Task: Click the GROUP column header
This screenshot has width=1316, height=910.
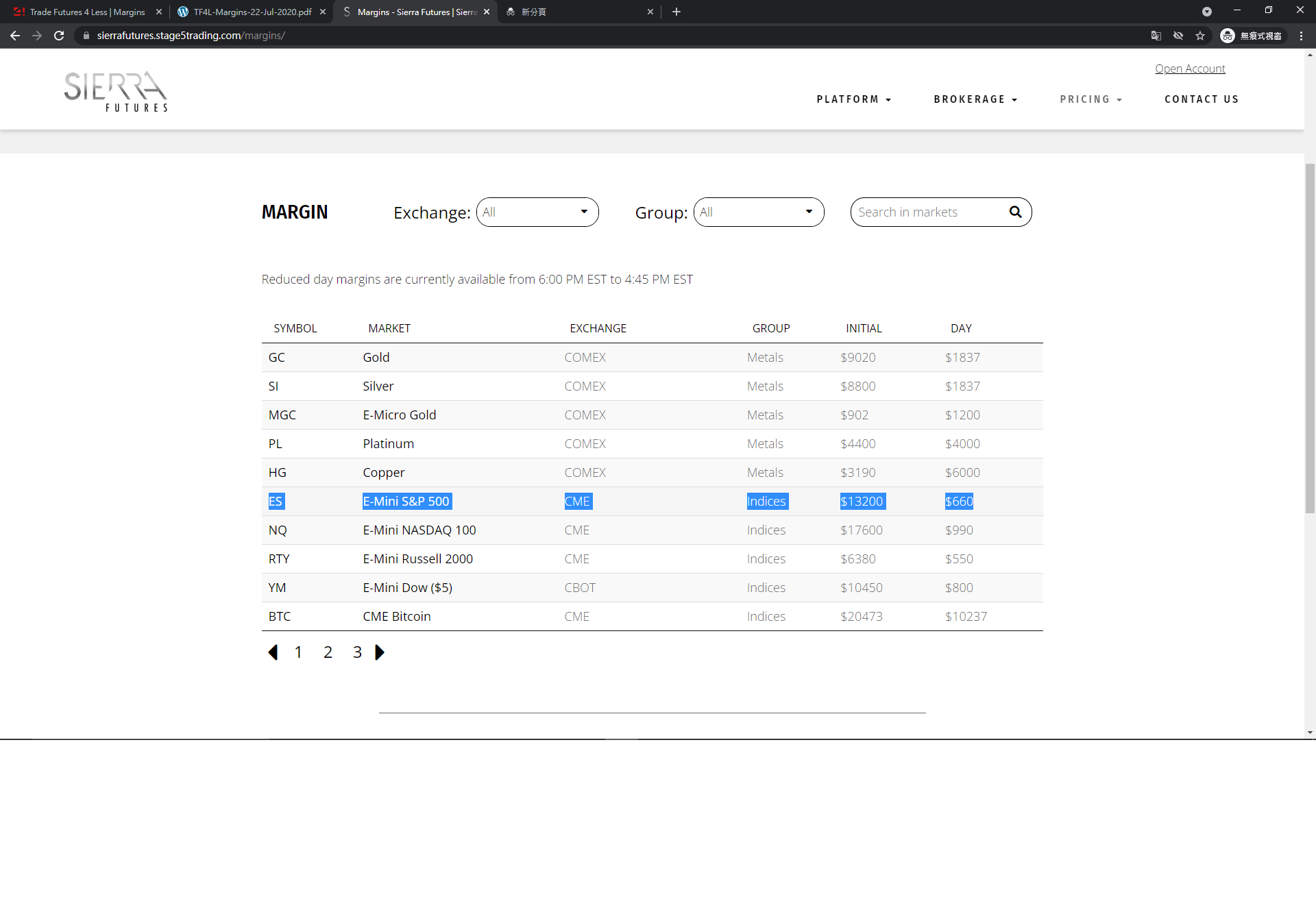Action: (x=771, y=328)
